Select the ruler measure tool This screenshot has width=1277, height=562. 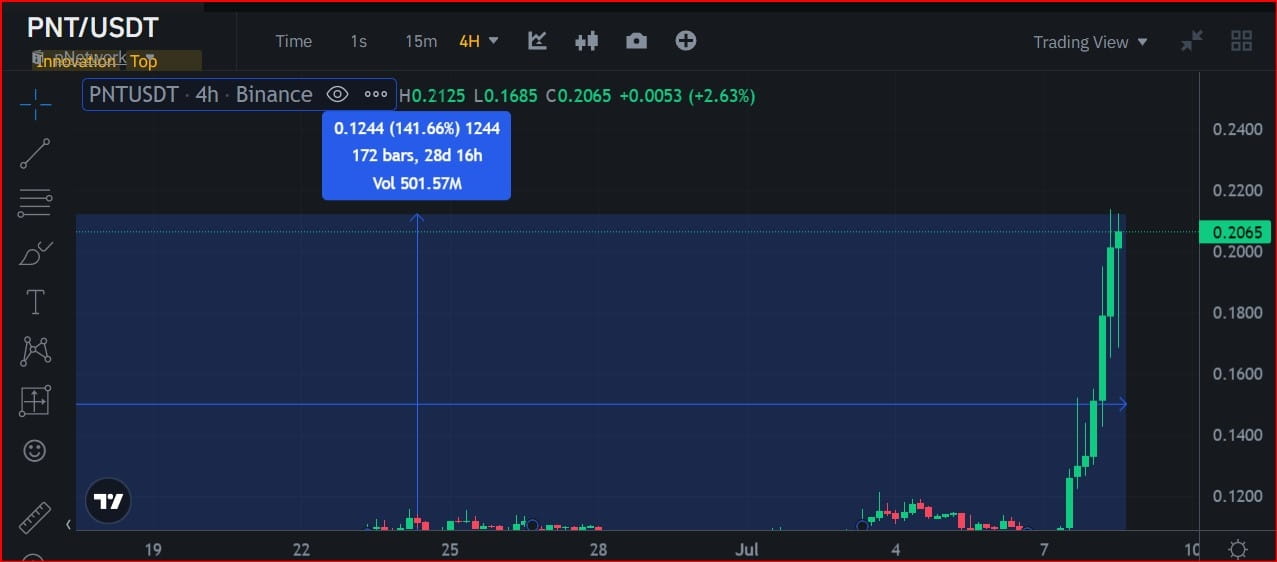pos(35,517)
